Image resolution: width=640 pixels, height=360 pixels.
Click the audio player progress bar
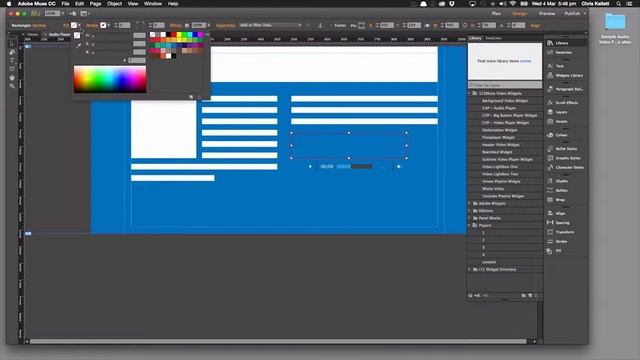pyautogui.click(x=354, y=167)
